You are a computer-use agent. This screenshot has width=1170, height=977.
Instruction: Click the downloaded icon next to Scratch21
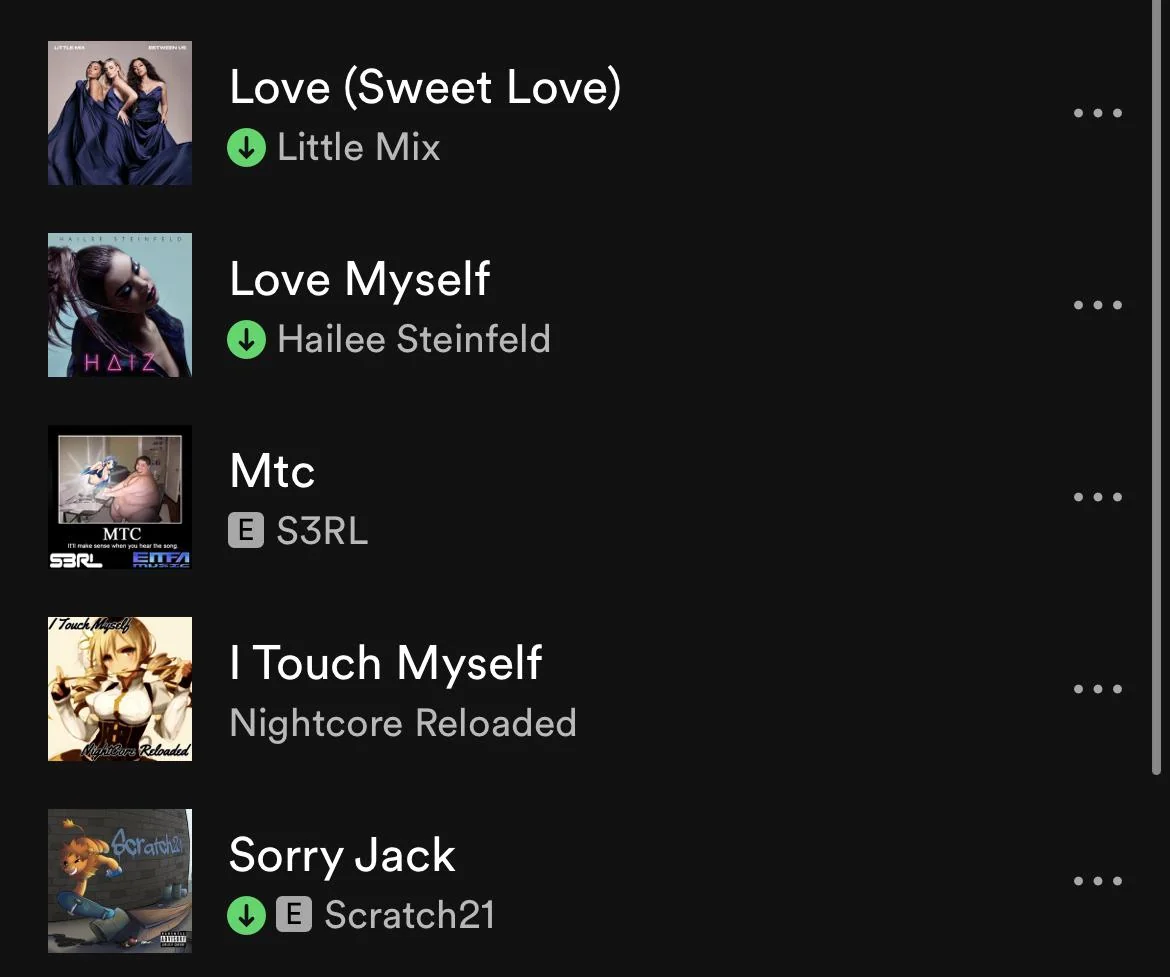click(246, 914)
